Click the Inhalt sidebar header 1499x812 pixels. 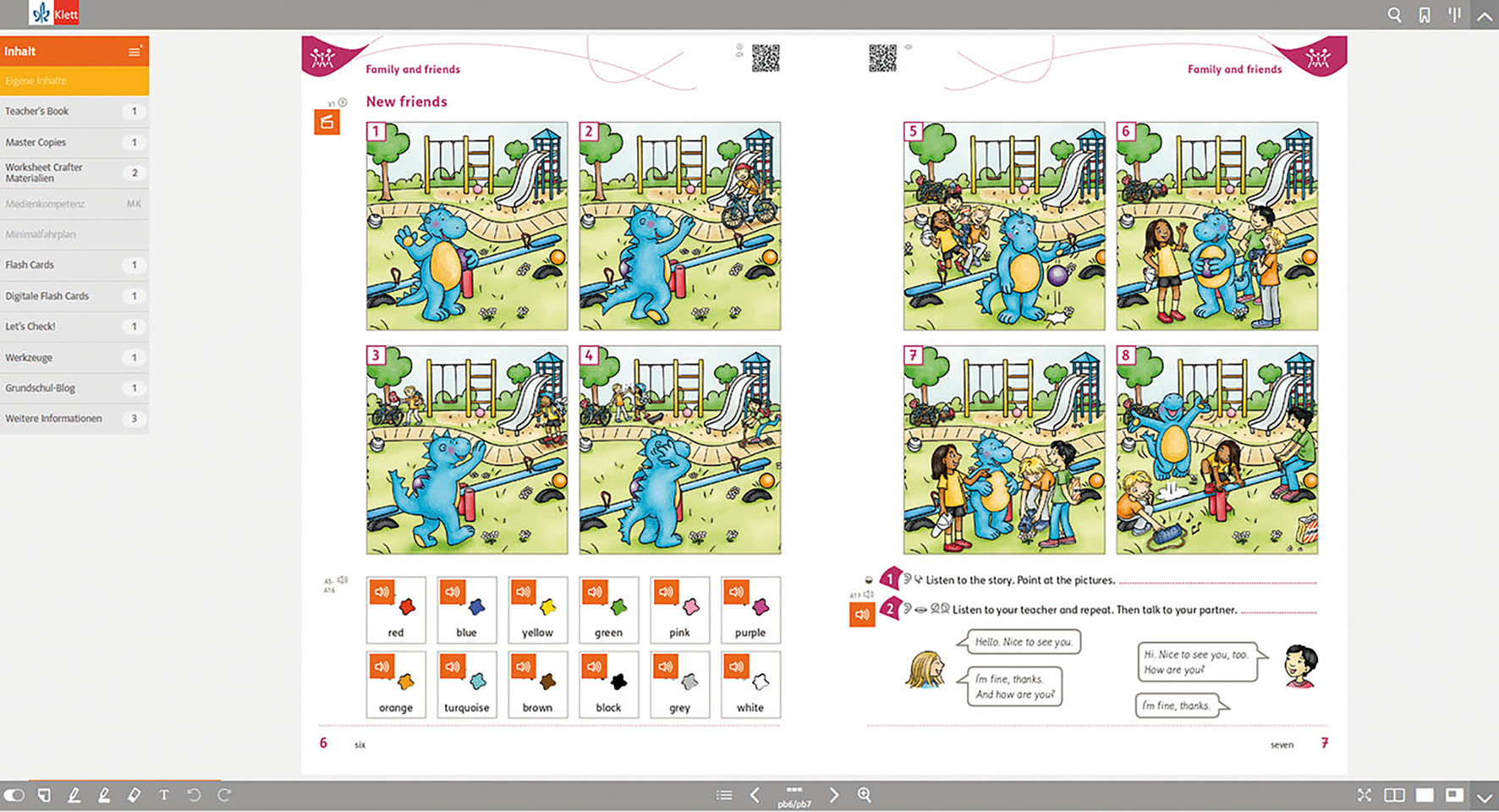pos(74,52)
